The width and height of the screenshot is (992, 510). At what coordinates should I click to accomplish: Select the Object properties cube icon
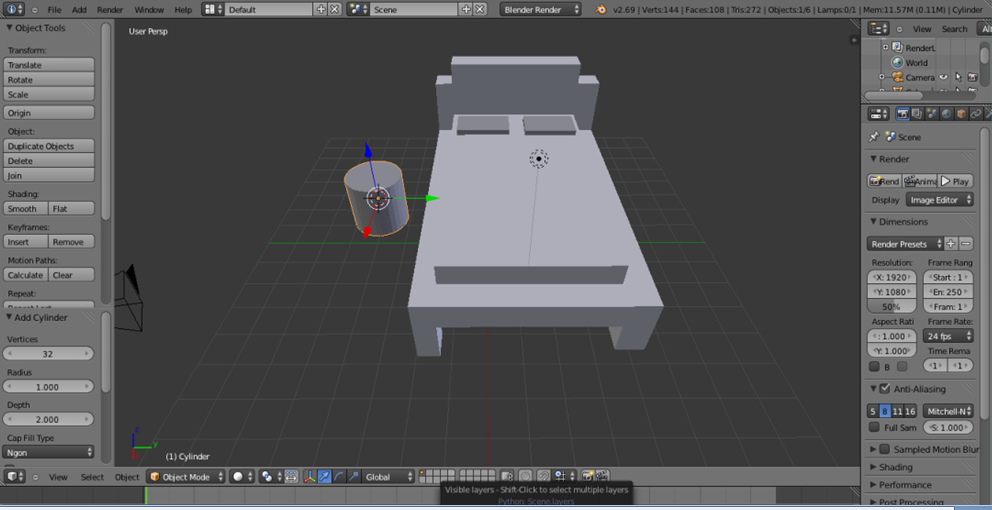click(x=961, y=114)
